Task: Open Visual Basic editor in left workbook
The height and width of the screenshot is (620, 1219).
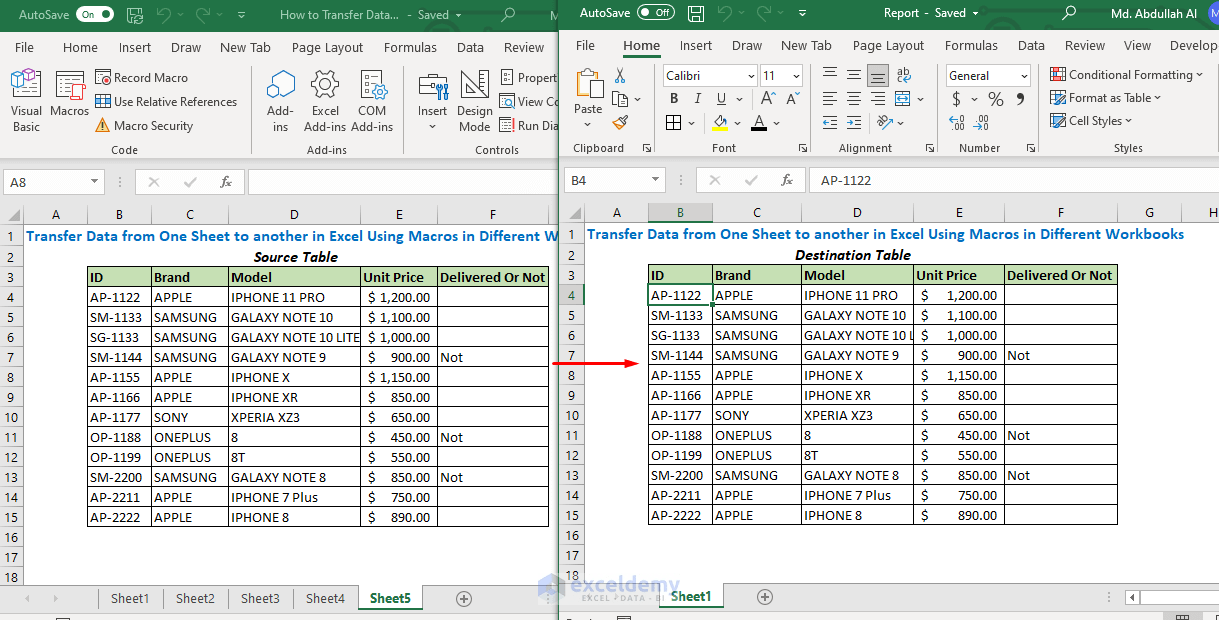Action: click(26, 101)
